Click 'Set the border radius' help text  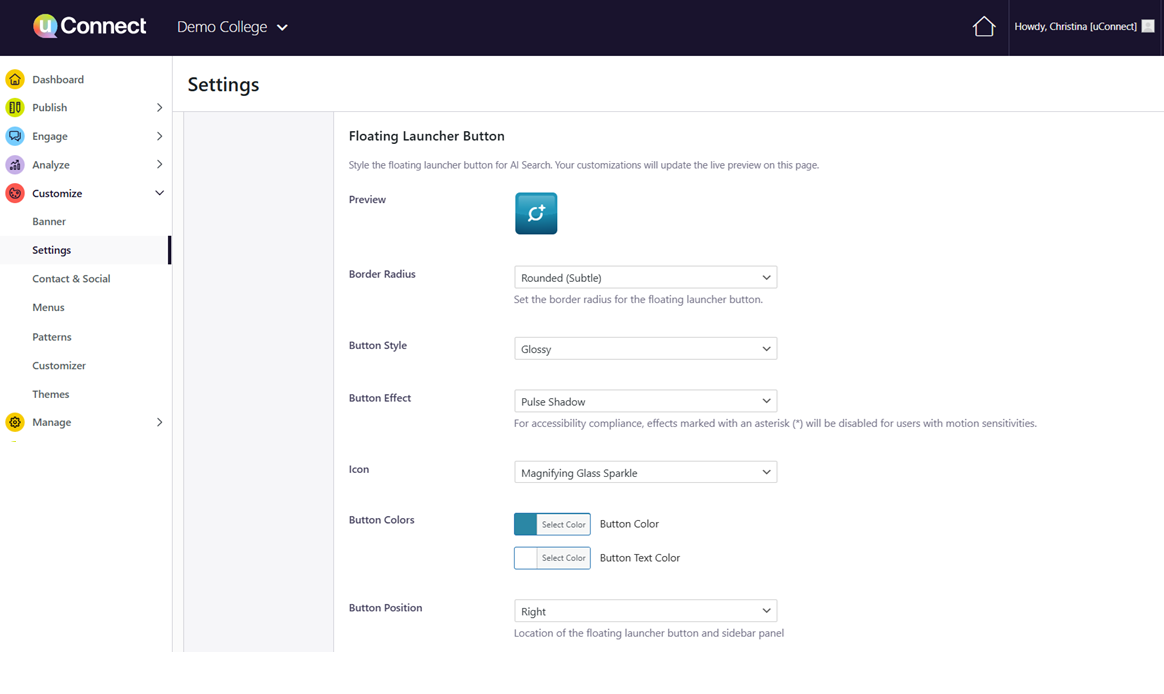click(638, 299)
